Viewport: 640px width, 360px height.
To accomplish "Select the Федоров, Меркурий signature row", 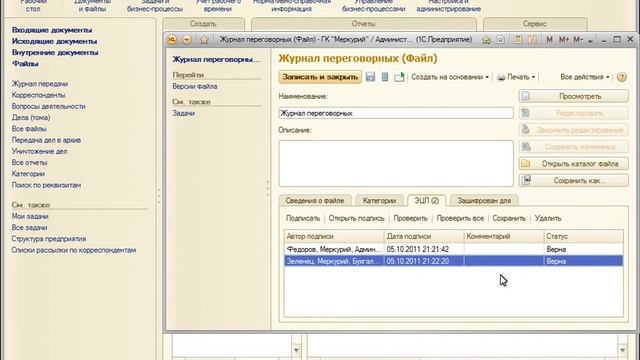I will point(453,249).
